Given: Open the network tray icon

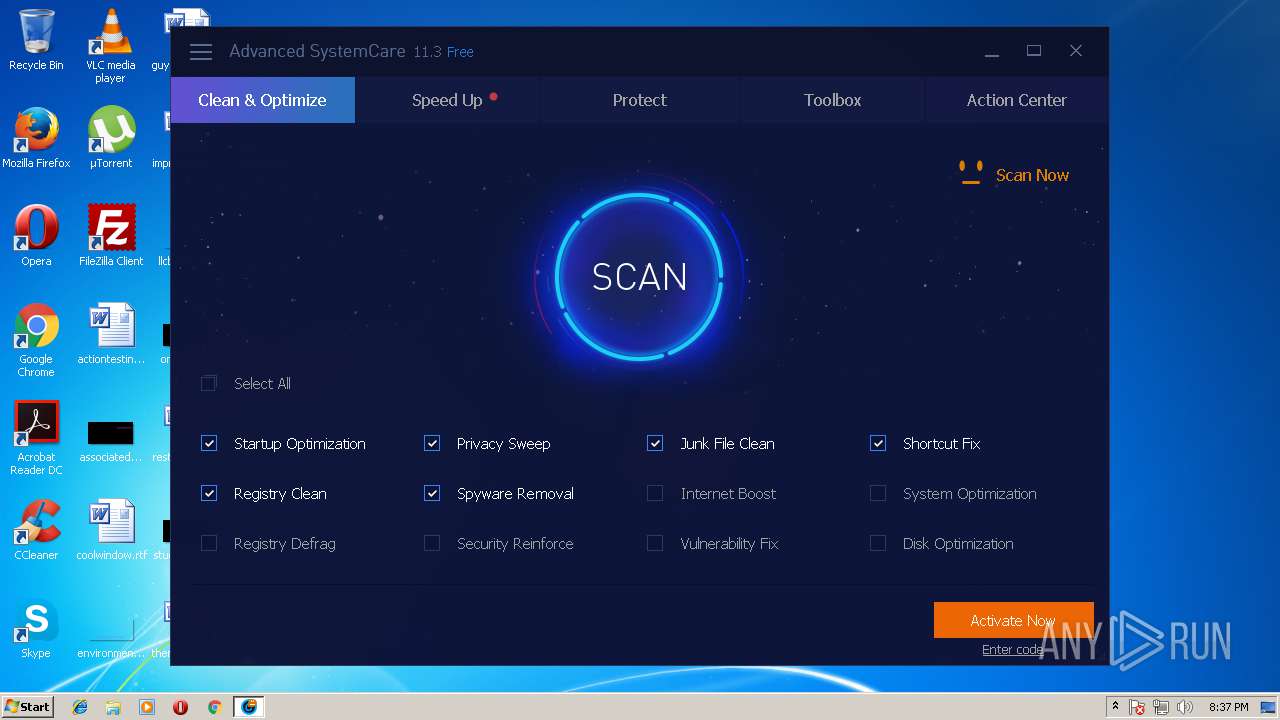Looking at the screenshot, I should (1162, 707).
